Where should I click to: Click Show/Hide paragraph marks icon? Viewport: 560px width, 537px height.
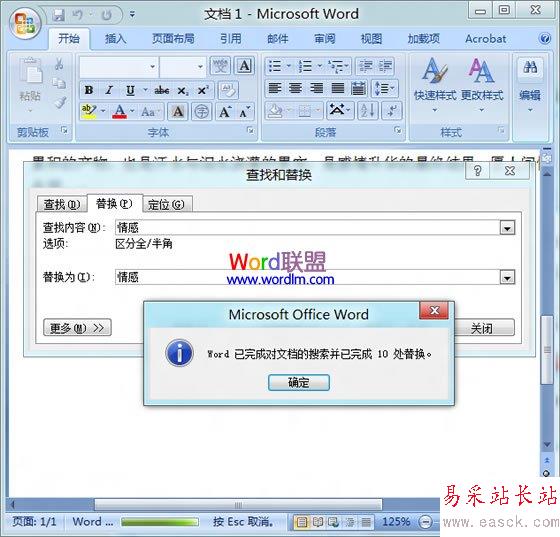coord(391,110)
